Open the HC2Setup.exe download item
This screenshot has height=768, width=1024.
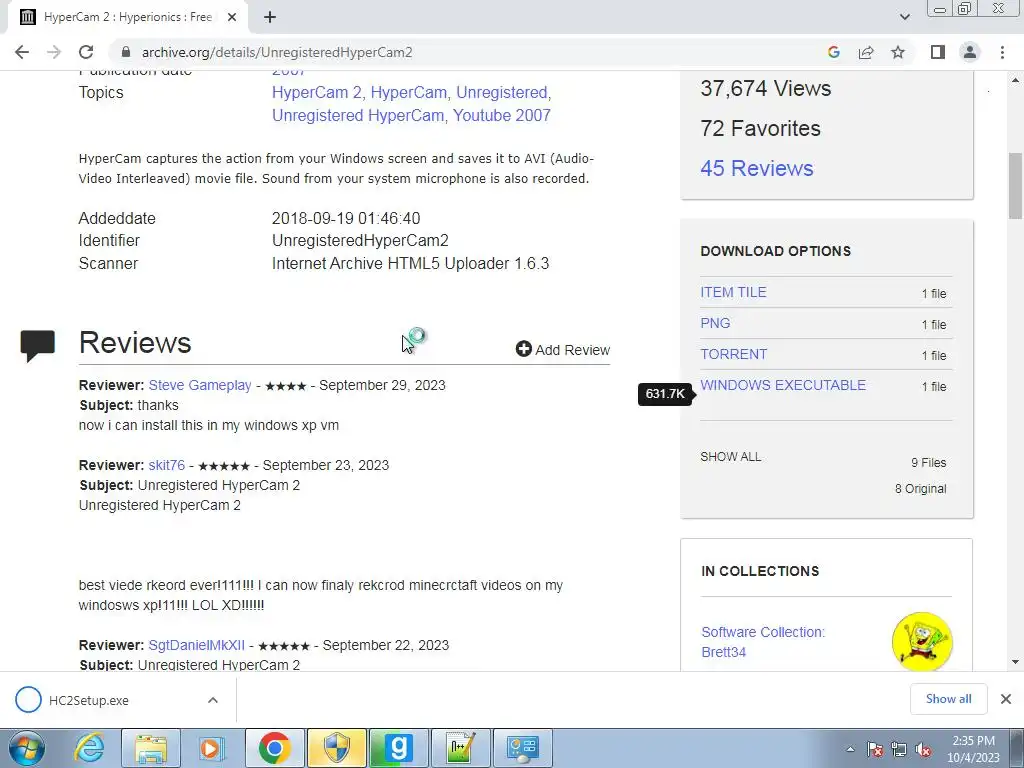click(x=89, y=700)
